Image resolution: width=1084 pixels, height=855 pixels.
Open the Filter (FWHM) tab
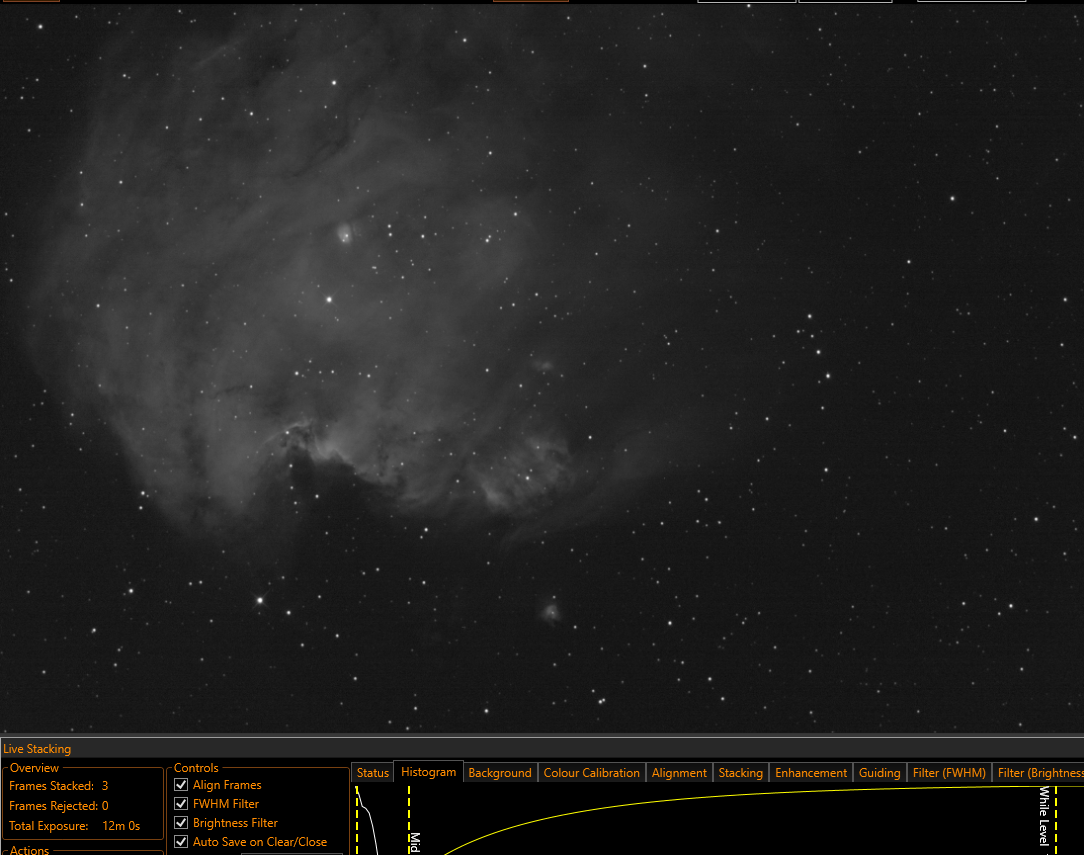[949, 773]
